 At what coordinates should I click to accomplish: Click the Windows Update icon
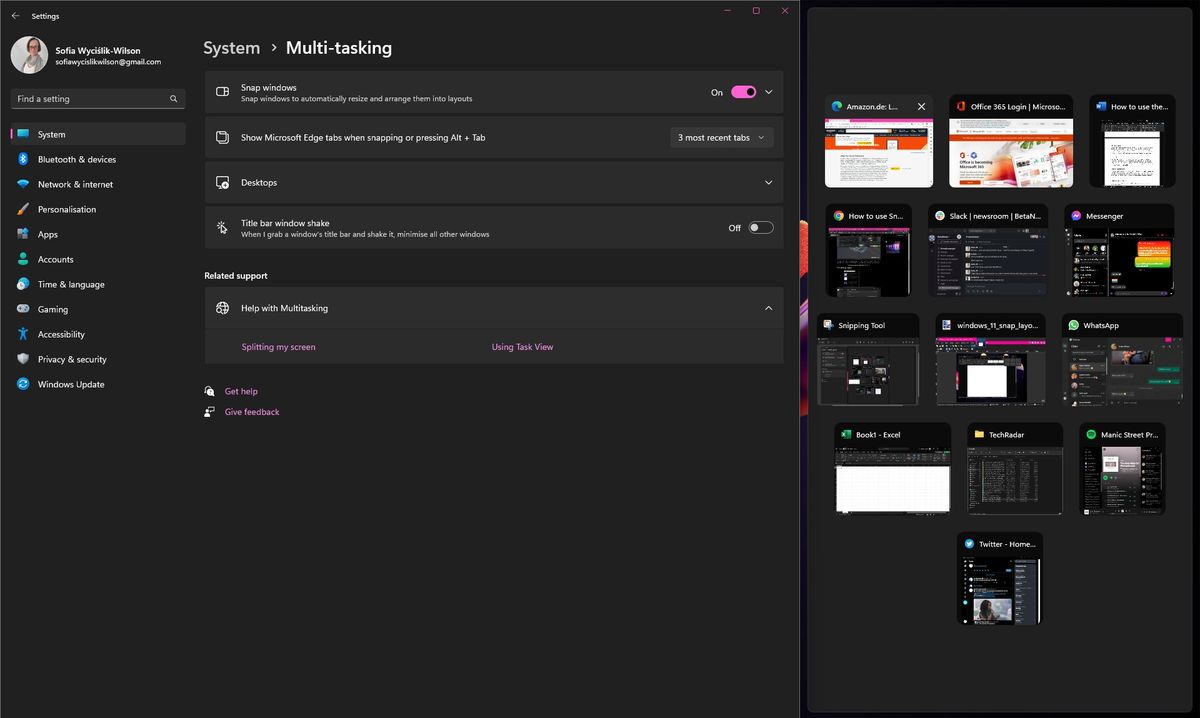coord(22,384)
